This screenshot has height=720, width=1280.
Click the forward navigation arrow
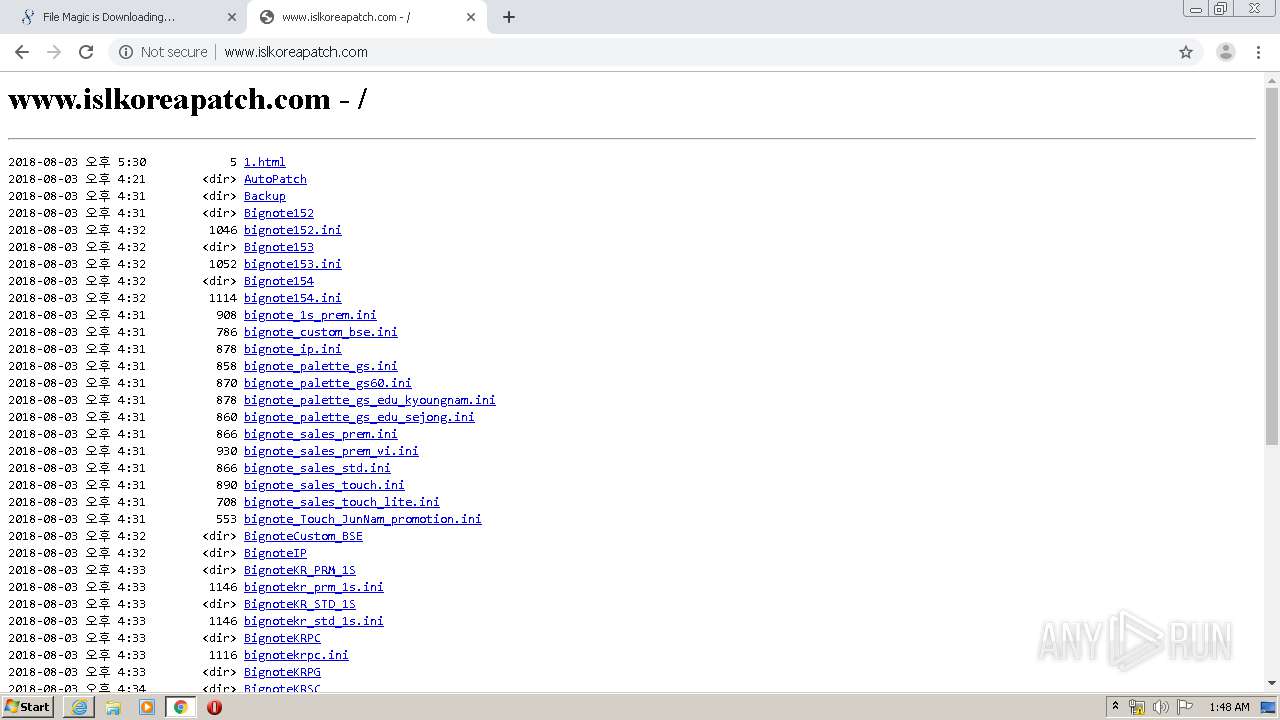point(54,52)
